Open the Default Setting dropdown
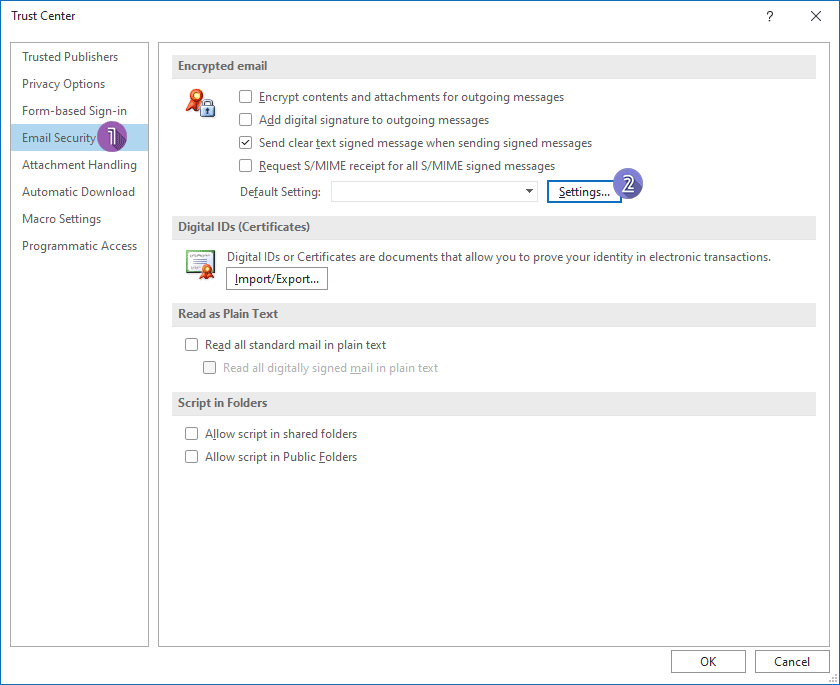Screen dimensions: 840x685 pyautogui.click(x=528, y=191)
